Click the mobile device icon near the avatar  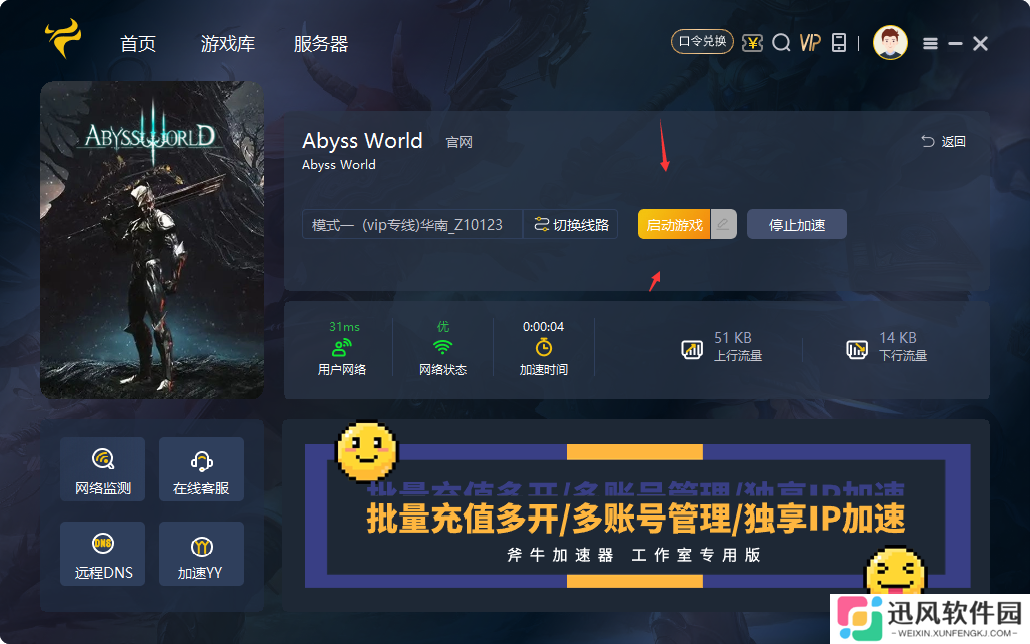(838, 43)
